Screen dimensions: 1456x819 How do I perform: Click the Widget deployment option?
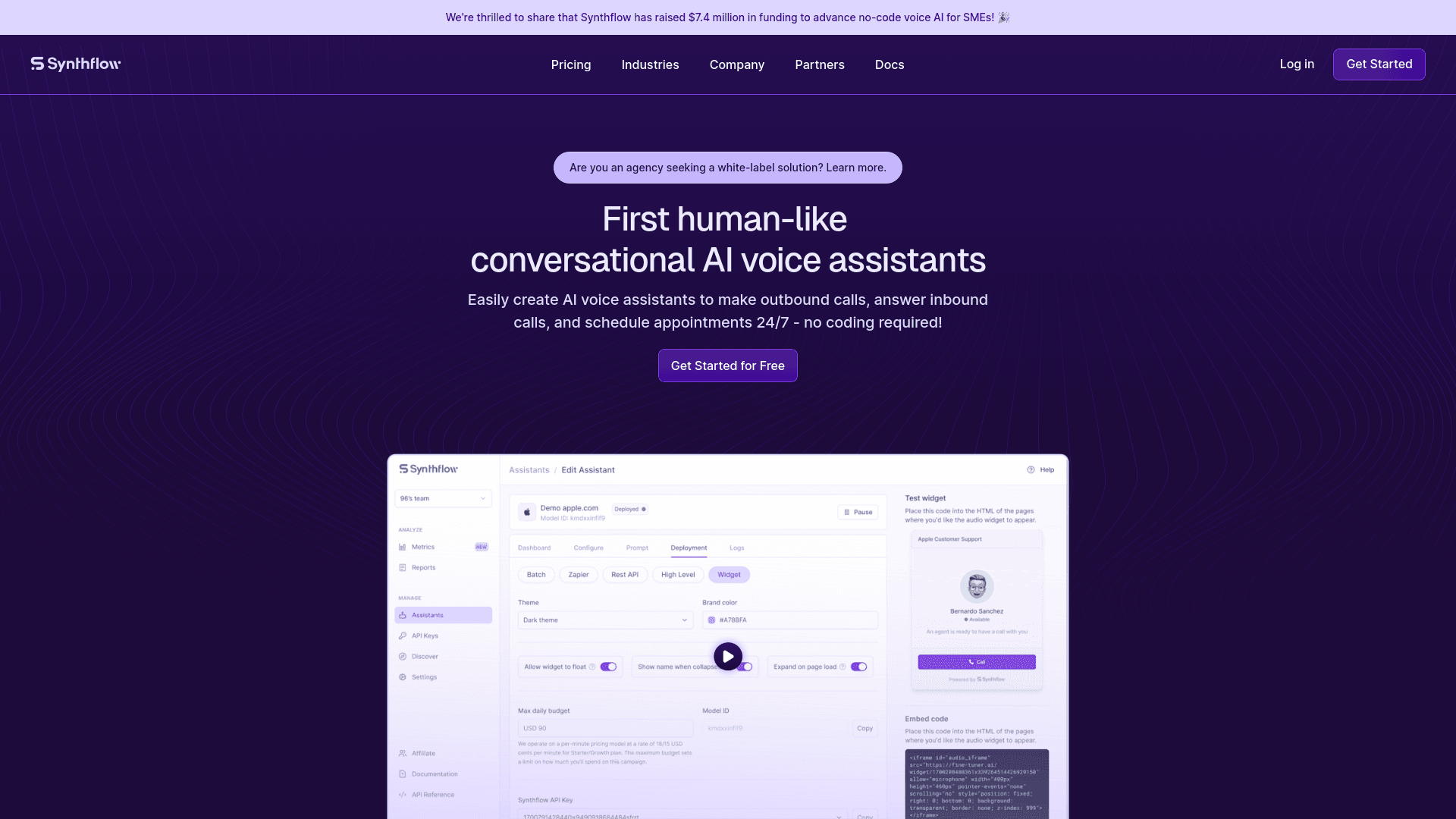pos(728,574)
